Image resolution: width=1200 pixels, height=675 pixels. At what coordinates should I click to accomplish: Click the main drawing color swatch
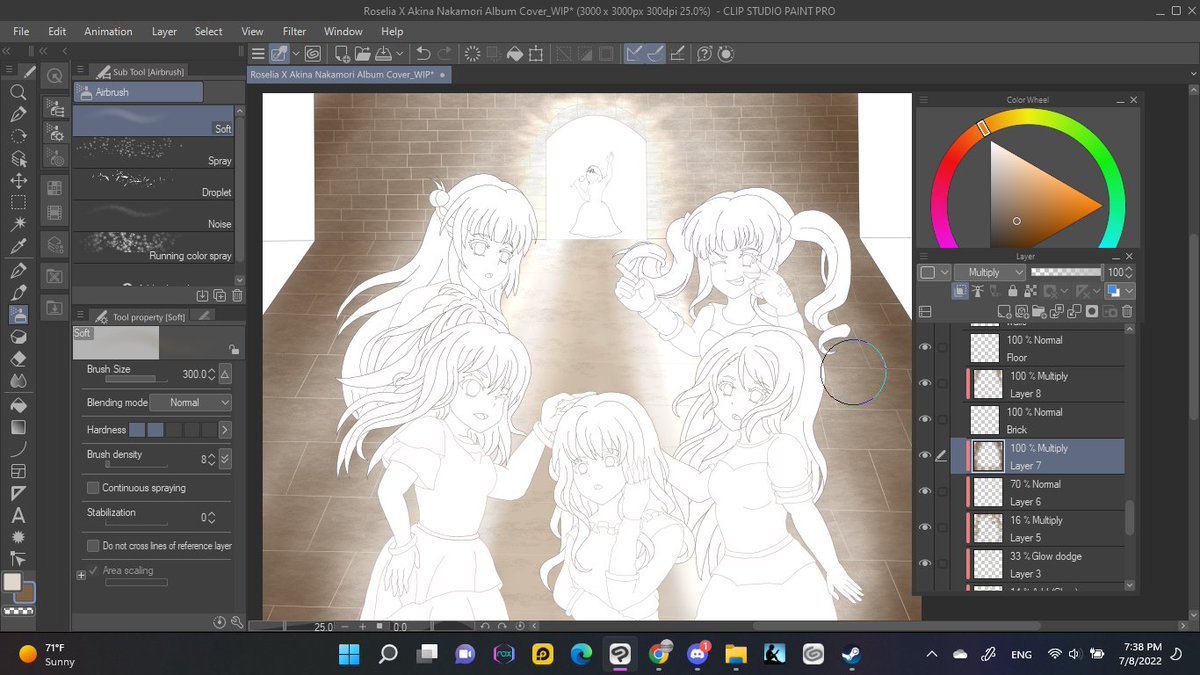tap(12, 582)
